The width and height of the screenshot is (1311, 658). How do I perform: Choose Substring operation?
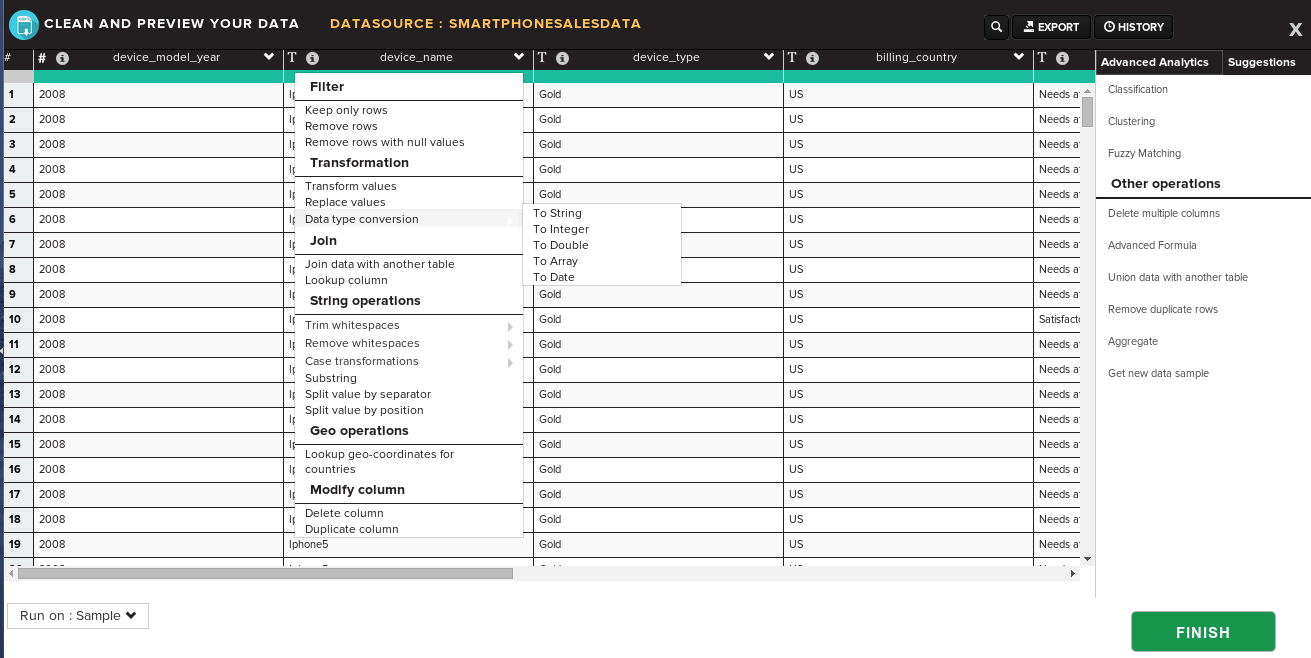[x=330, y=378]
